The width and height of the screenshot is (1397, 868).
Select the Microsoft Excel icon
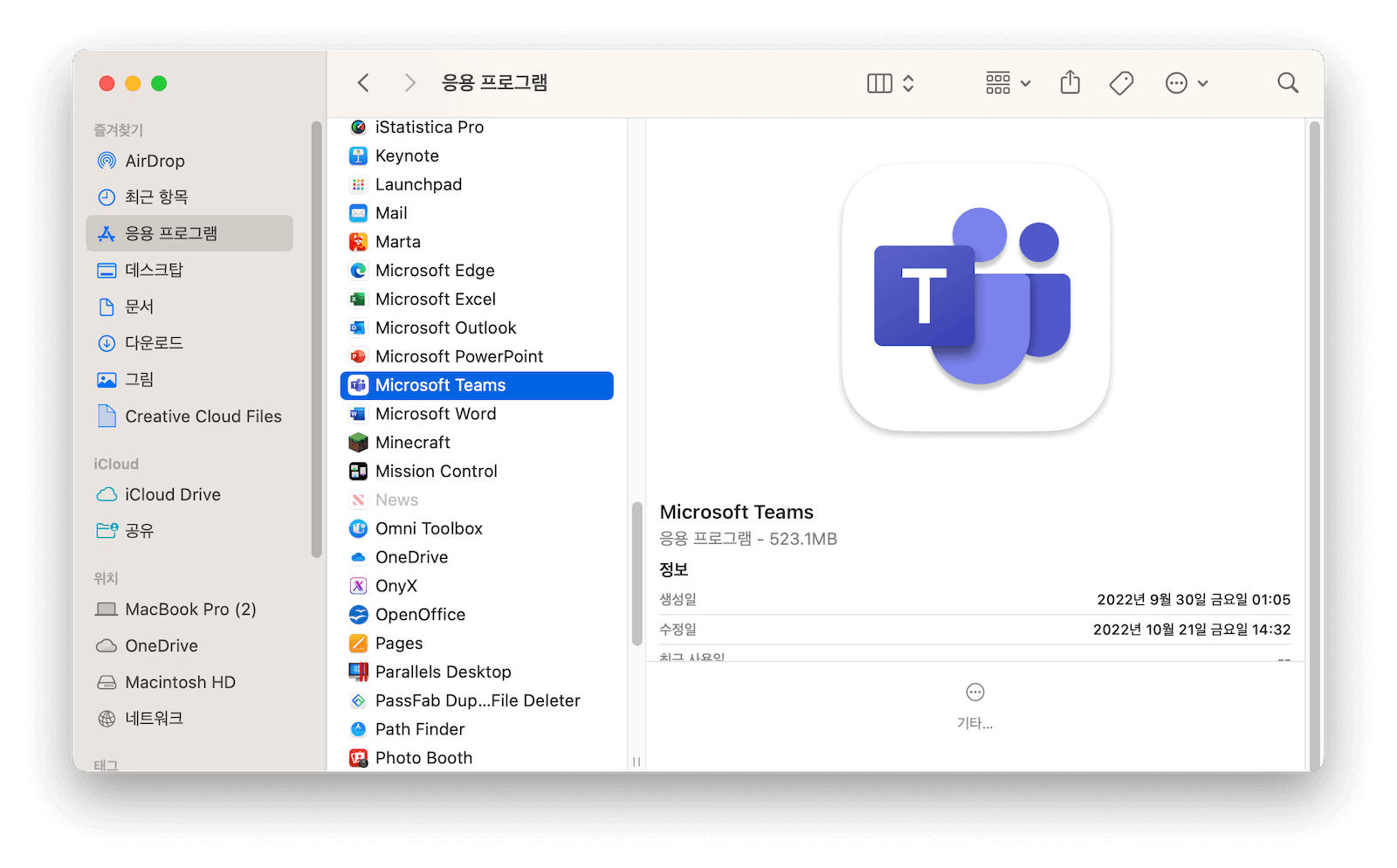(358, 300)
